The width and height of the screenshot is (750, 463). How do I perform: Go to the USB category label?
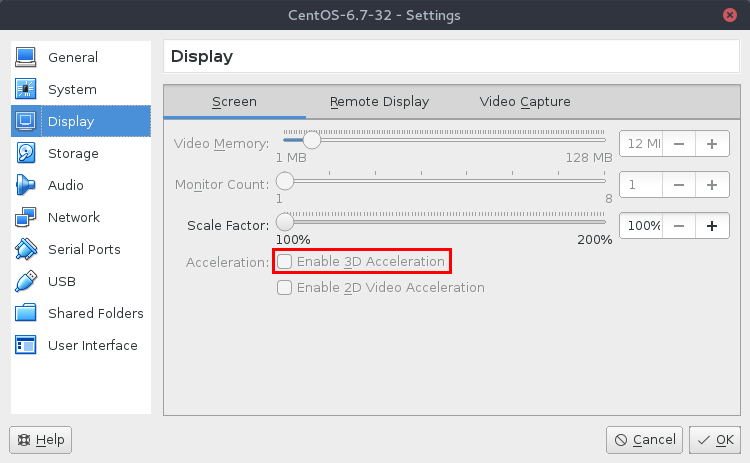click(62, 282)
